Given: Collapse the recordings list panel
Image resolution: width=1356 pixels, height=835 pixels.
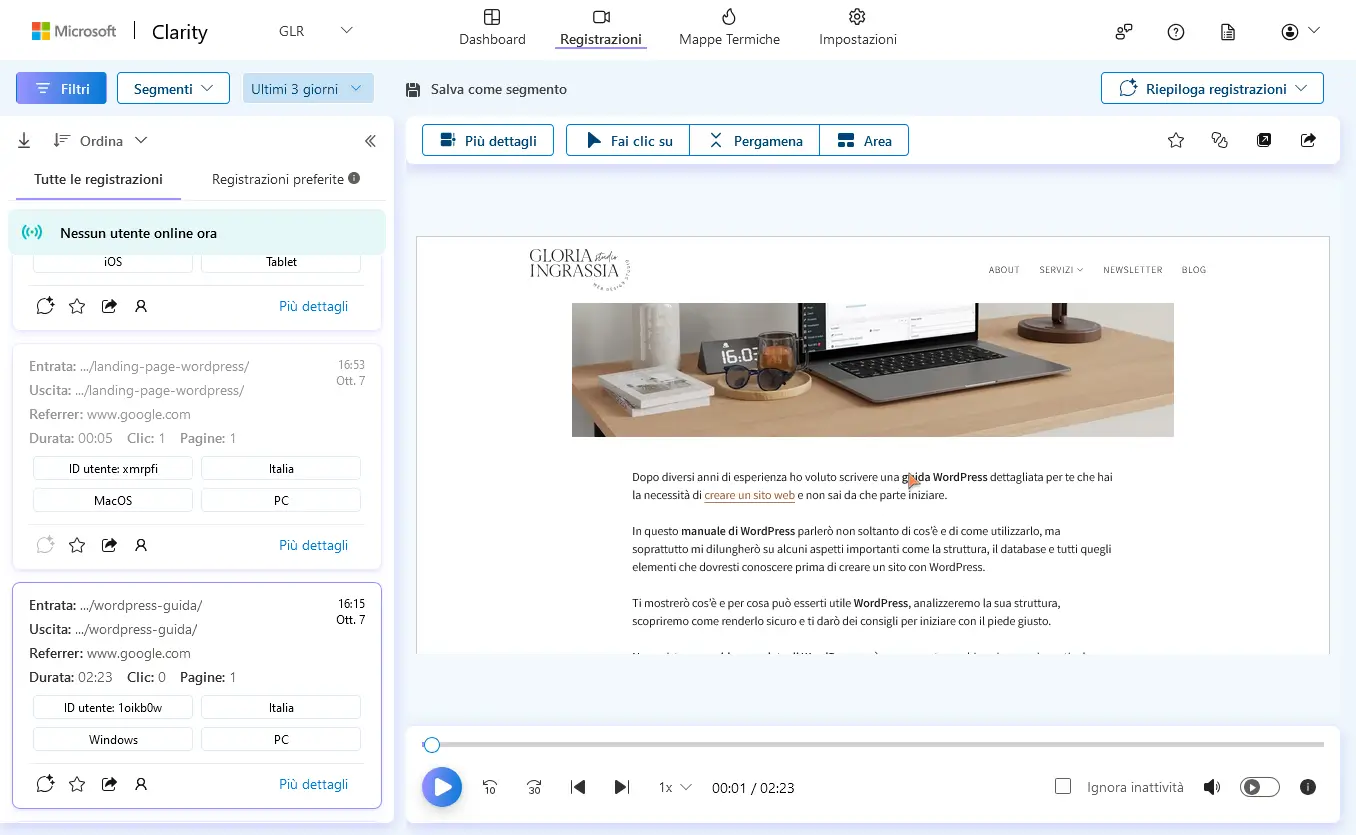Looking at the screenshot, I should coord(370,141).
